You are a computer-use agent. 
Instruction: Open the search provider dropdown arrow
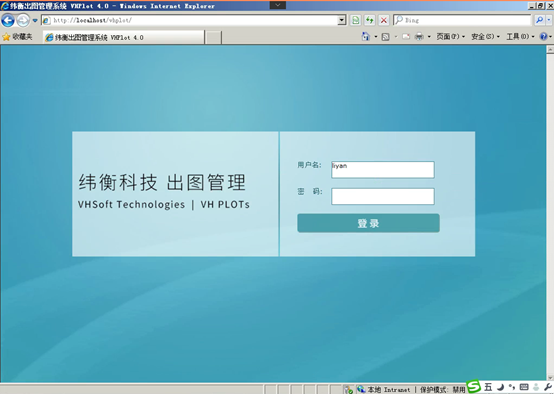pyautogui.click(x=549, y=20)
